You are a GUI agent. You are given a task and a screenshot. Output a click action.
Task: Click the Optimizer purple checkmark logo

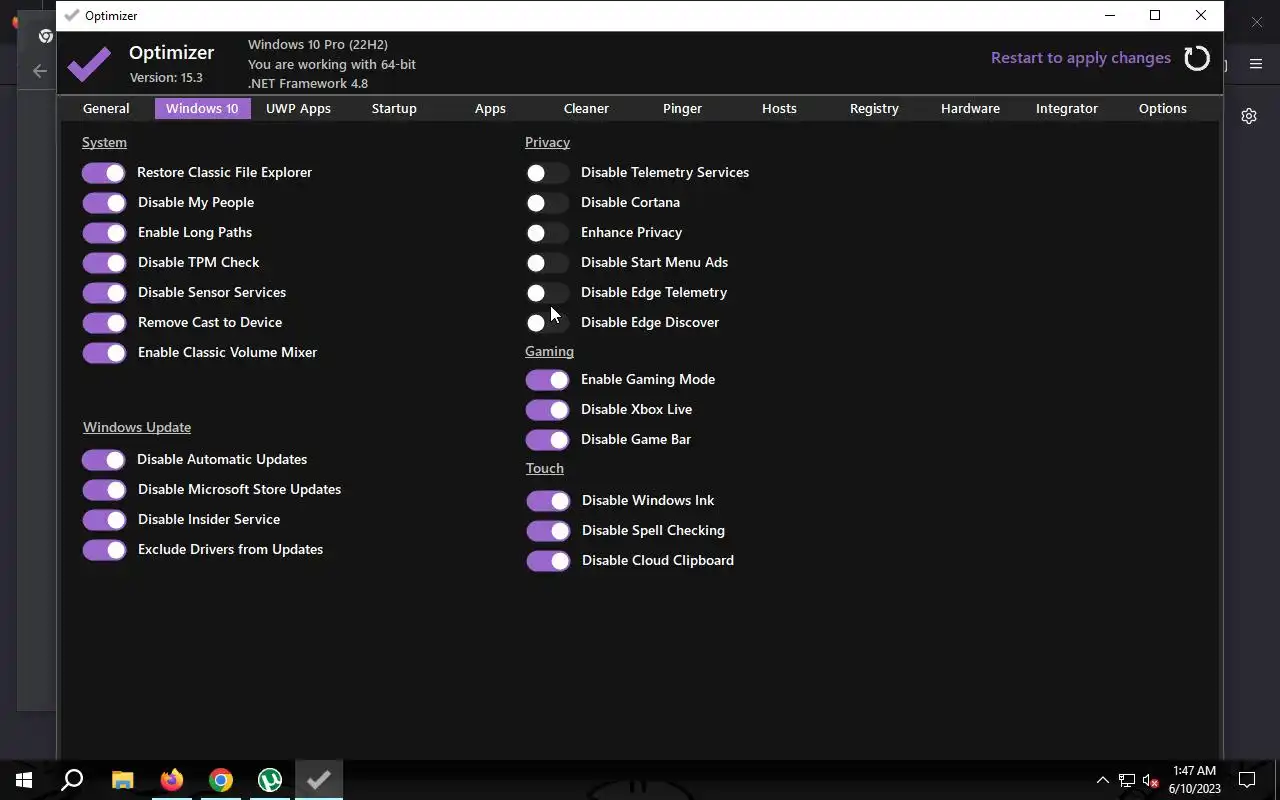click(89, 64)
